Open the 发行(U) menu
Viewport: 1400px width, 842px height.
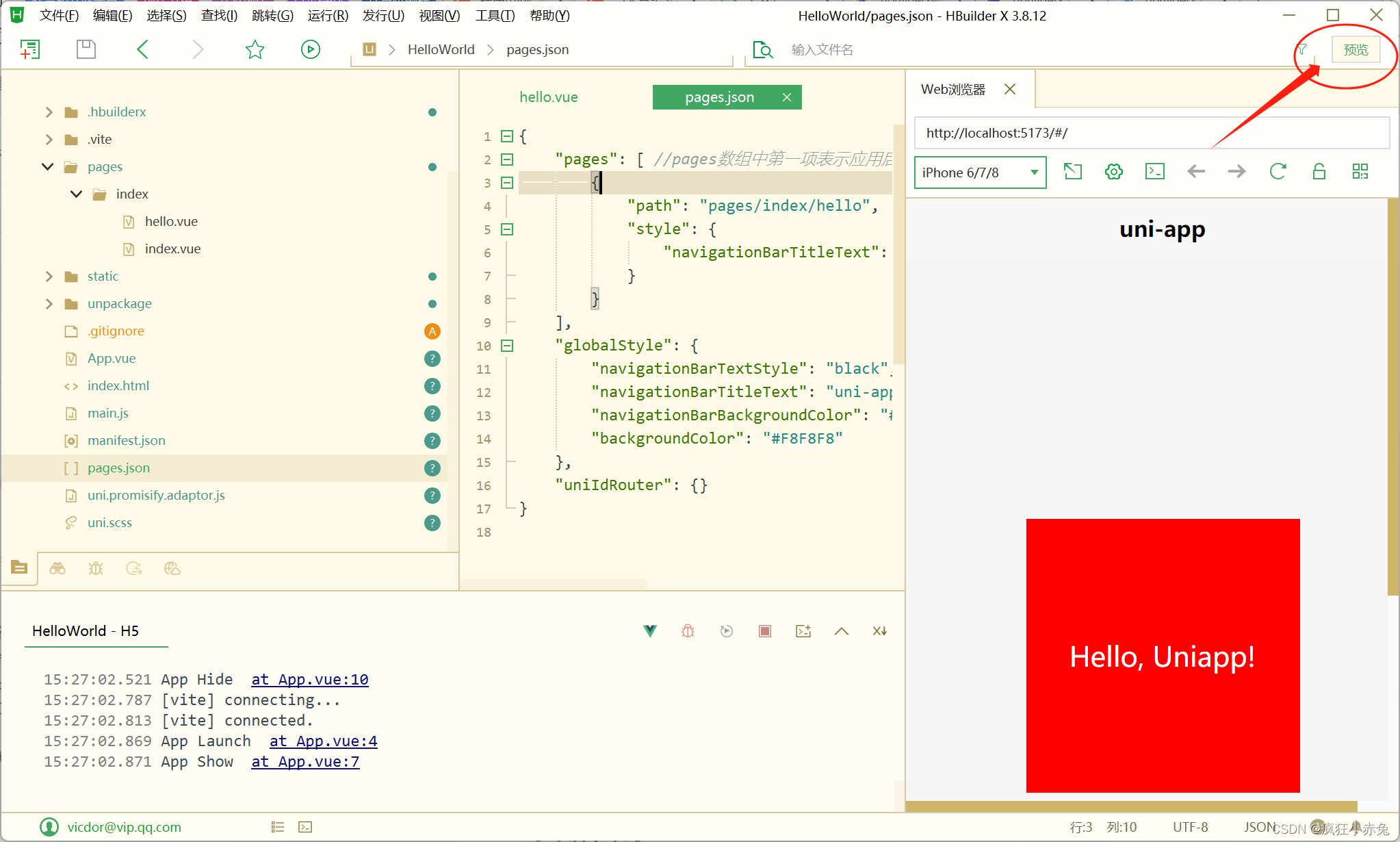383,15
